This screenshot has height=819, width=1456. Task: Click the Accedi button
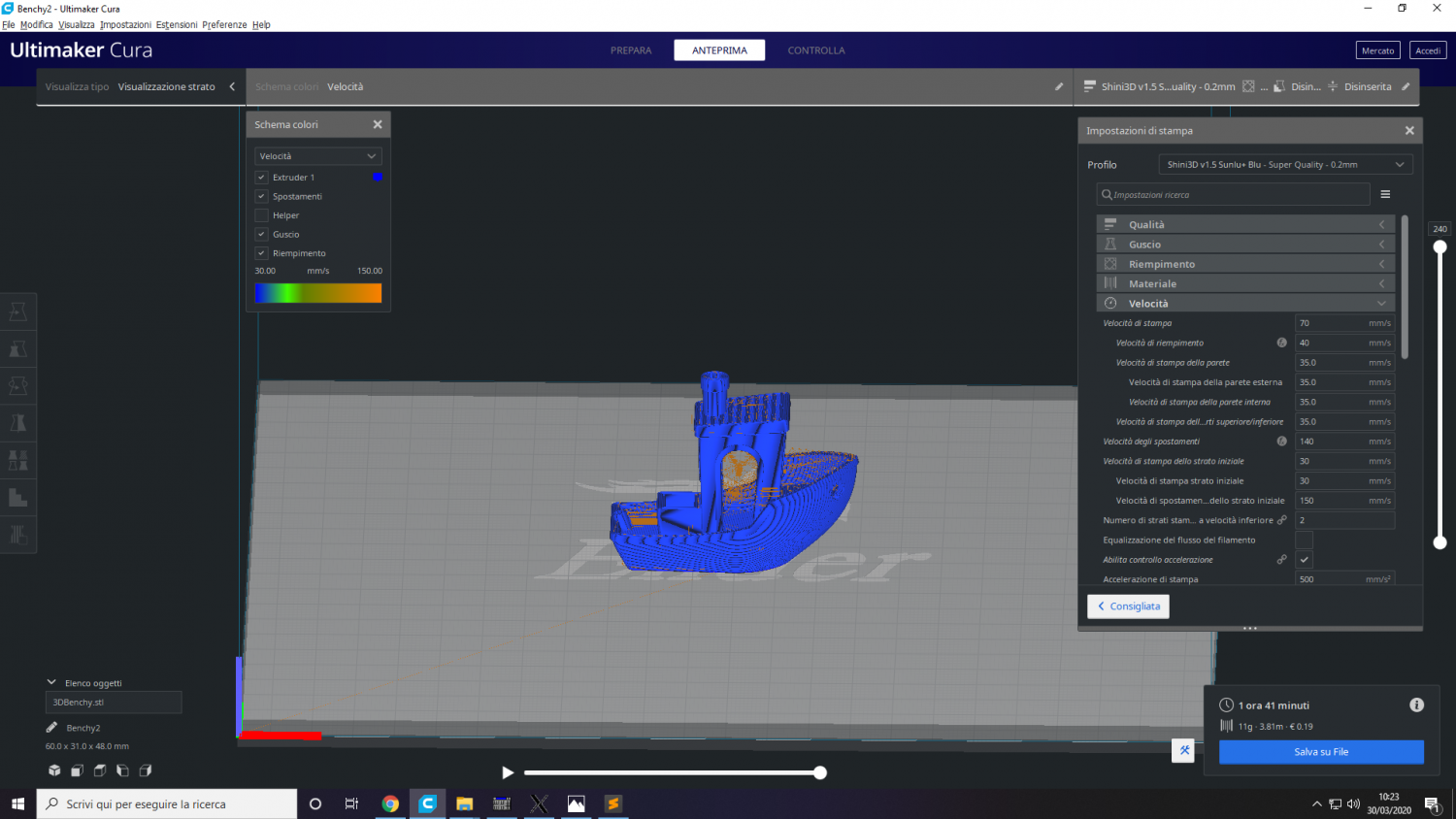pos(1428,50)
